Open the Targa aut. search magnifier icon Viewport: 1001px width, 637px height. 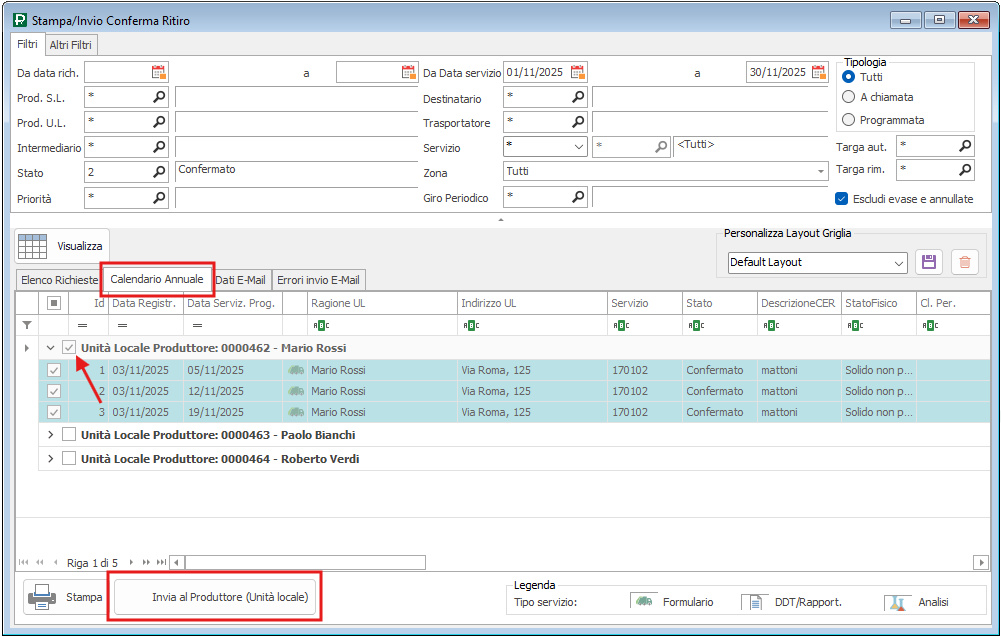coord(965,146)
